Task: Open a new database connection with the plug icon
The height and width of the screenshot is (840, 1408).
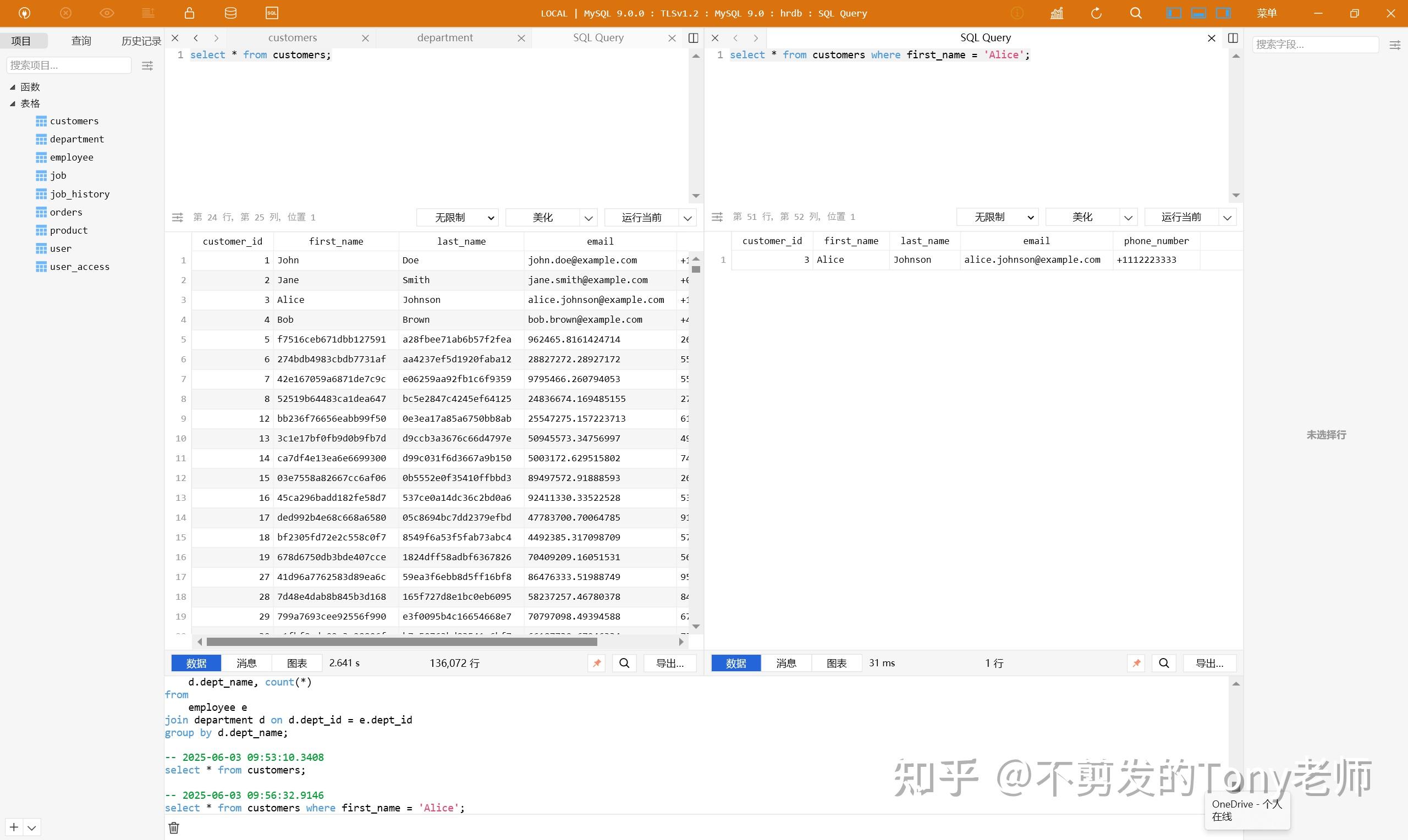Action: tap(23, 13)
